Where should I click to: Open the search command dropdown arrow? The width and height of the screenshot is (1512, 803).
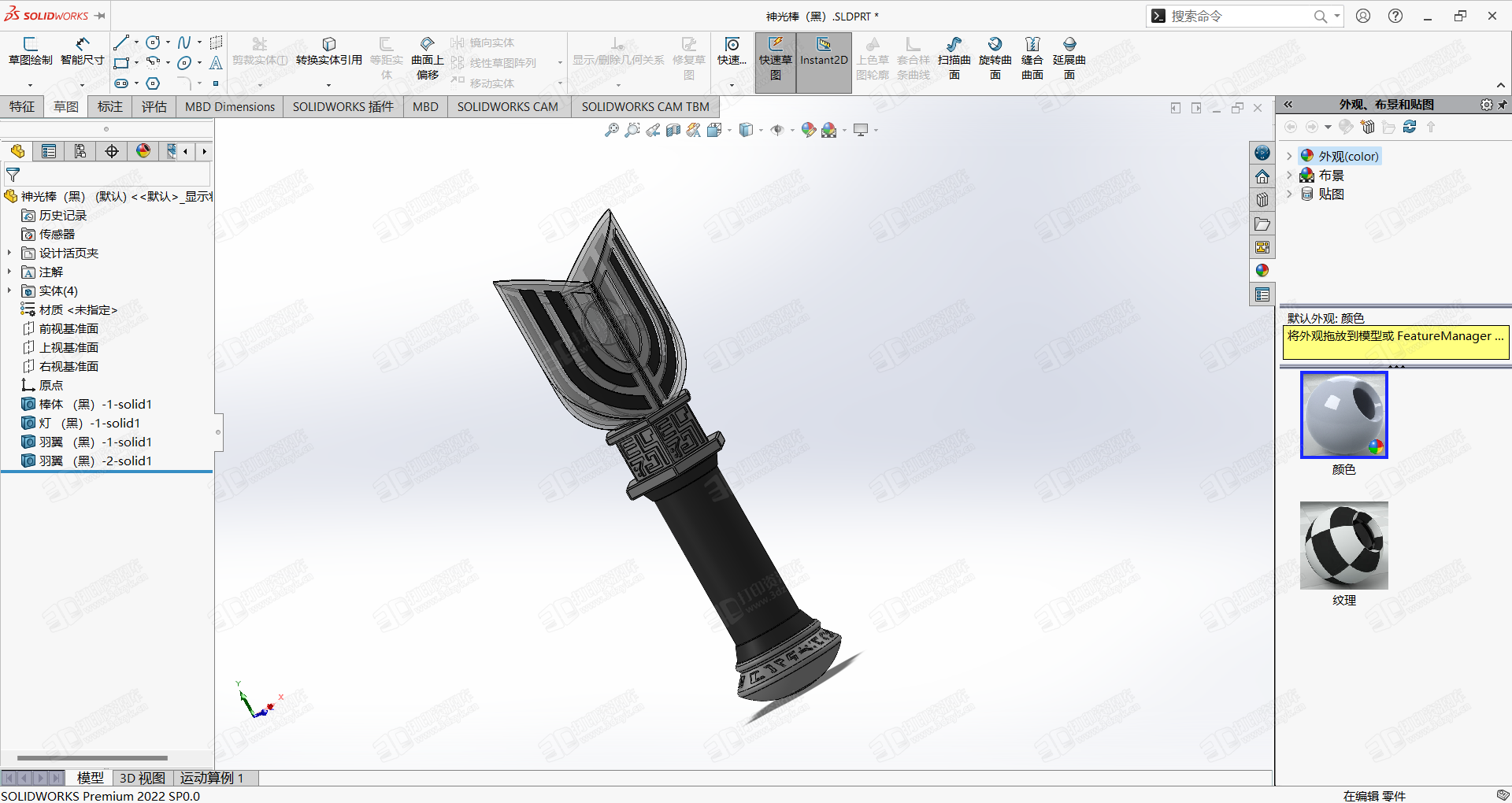(1337, 16)
